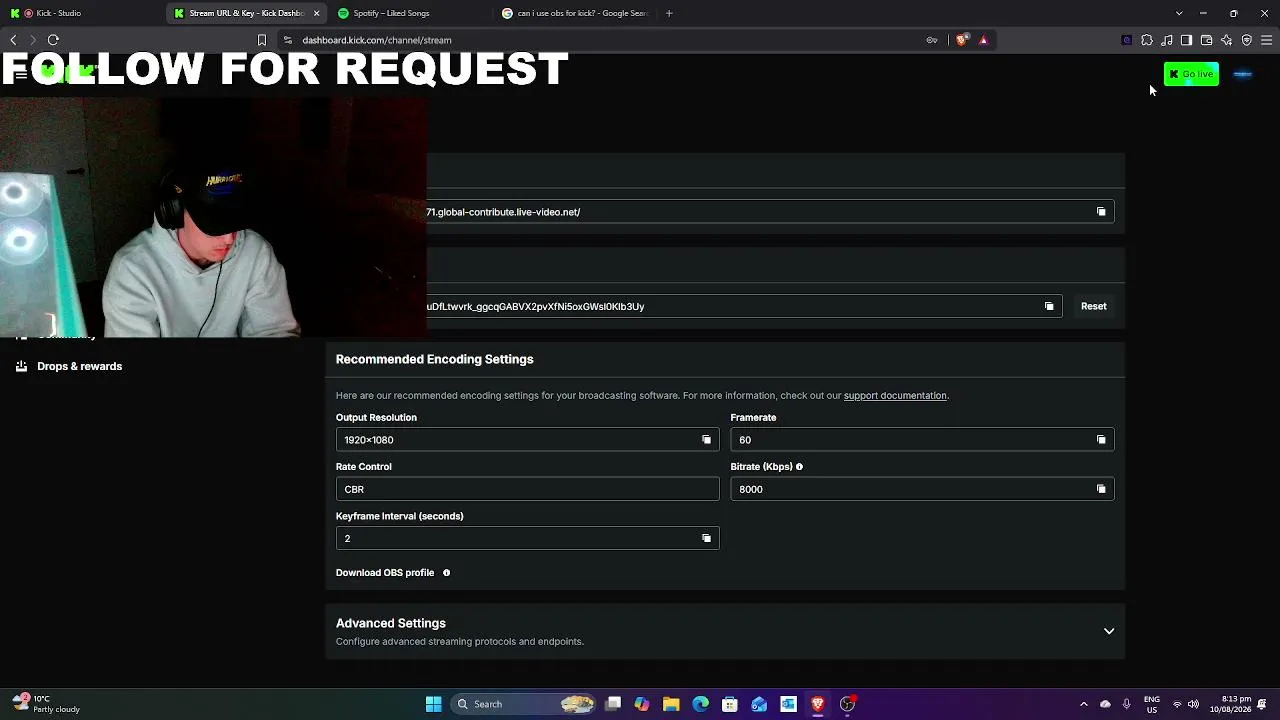1280x720 pixels.
Task: Show hidden system tray icons
Action: point(1084,704)
